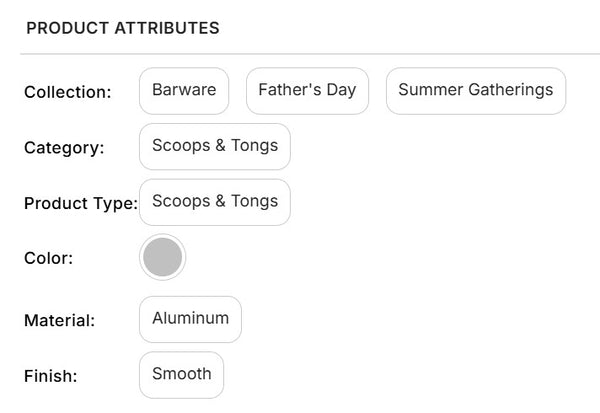Select the Scoops & Tongs Product Type chip
Screen dimensions: 600x413
tap(215, 202)
